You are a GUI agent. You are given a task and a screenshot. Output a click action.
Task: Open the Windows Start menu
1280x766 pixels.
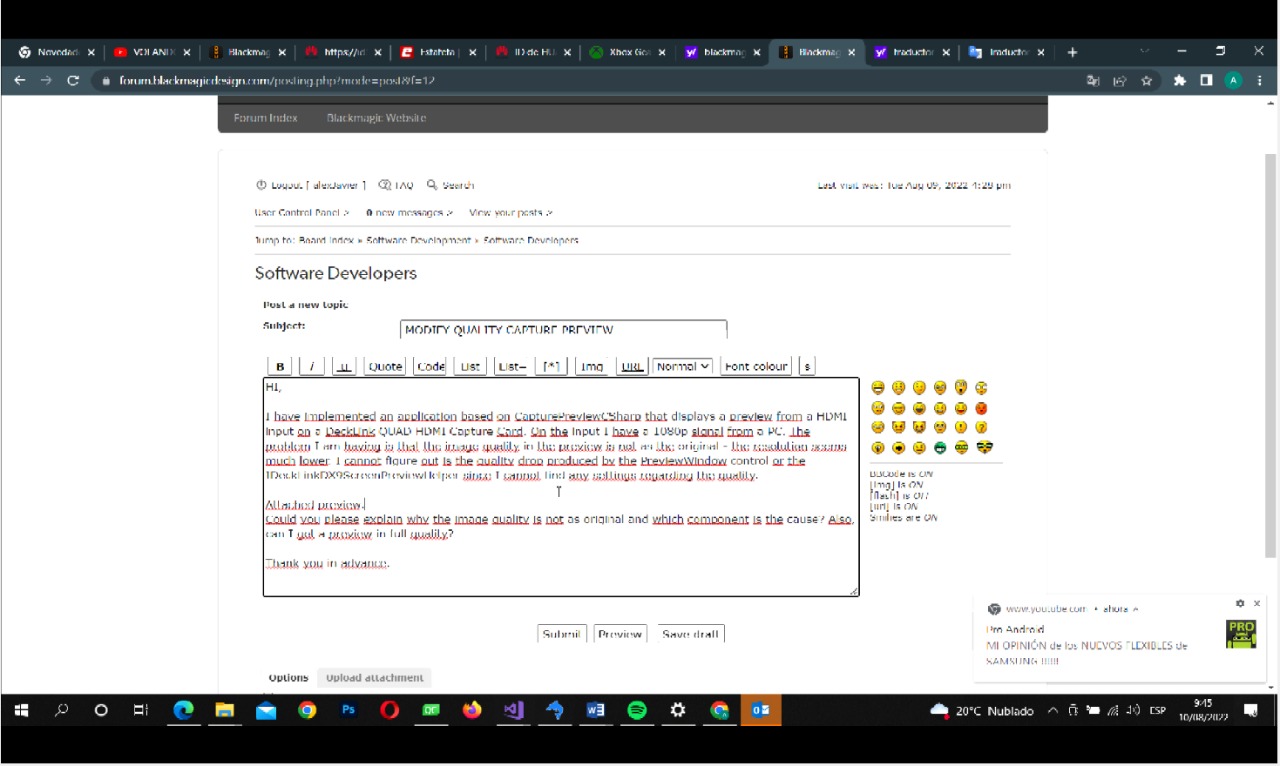coord(21,711)
